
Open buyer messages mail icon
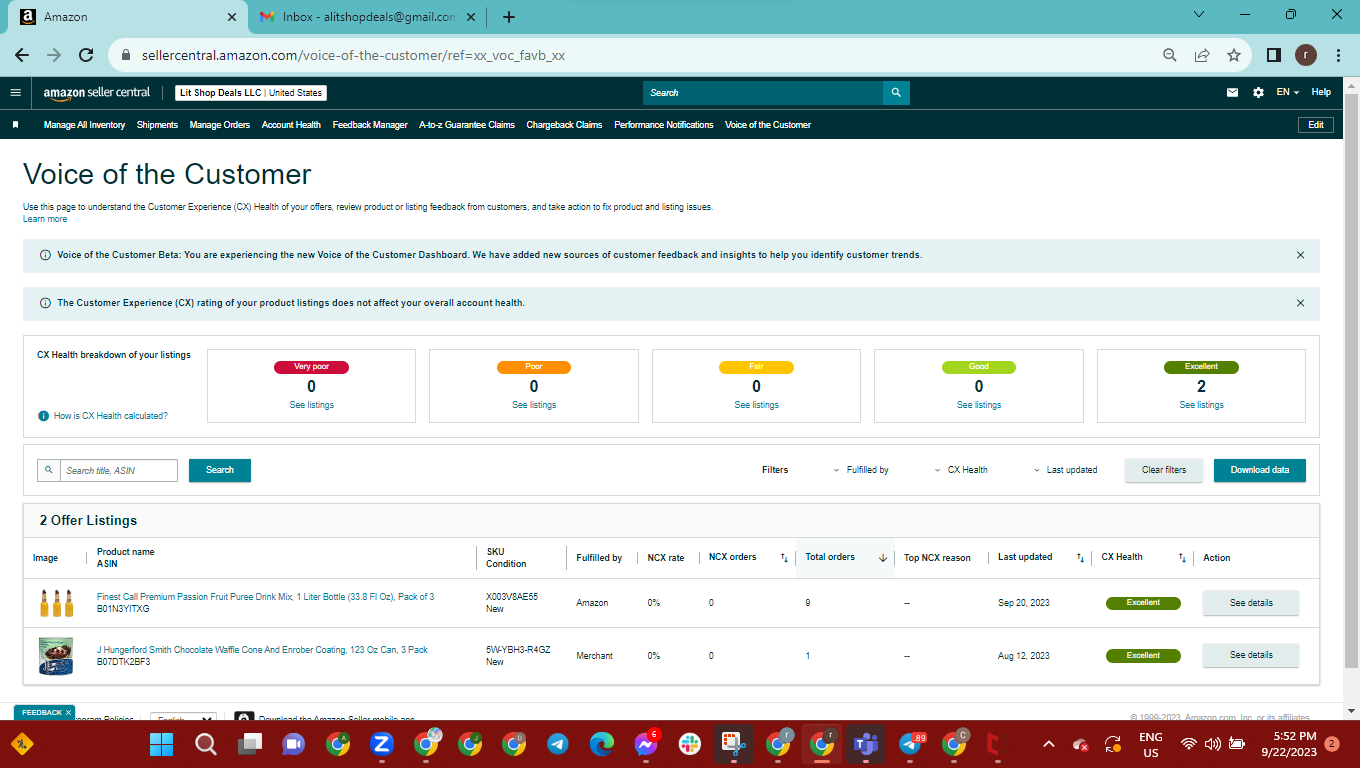tap(1232, 92)
